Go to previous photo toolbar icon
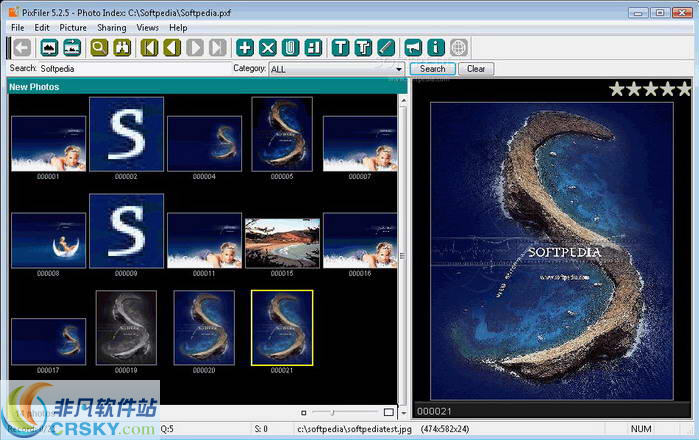 pyautogui.click(x=172, y=48)
